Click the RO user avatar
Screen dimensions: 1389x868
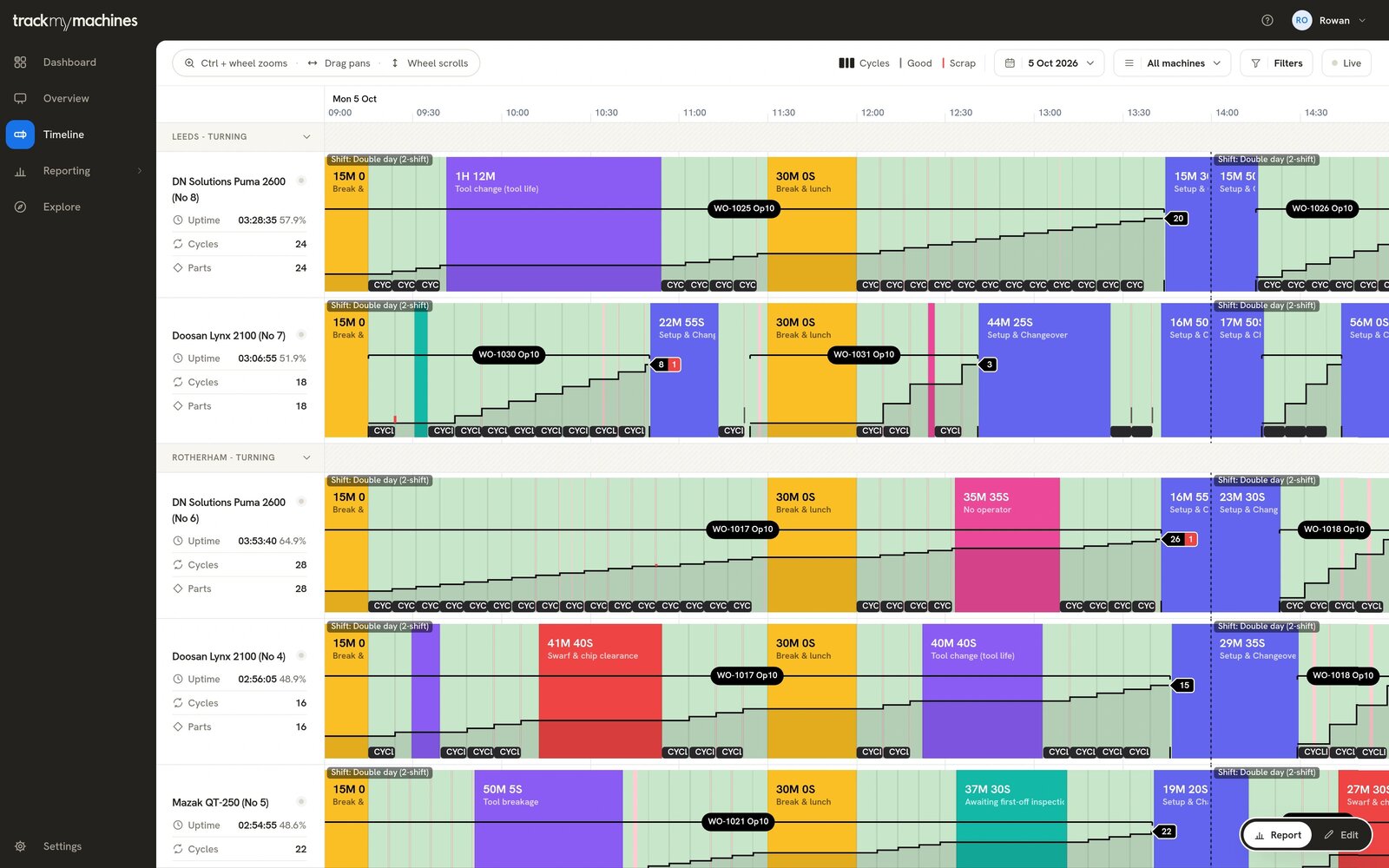(x=1301, y=21)
